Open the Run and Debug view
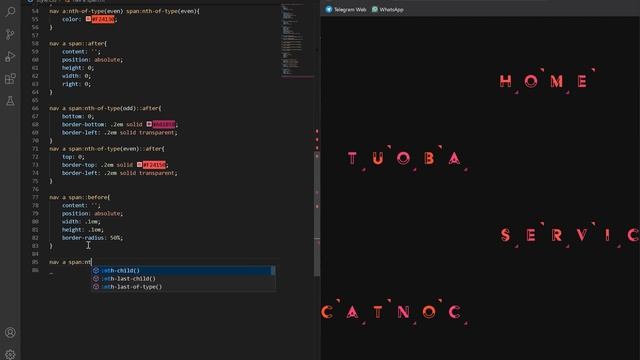This screenshot has width=640, height=360. click(x=10, y=56)
